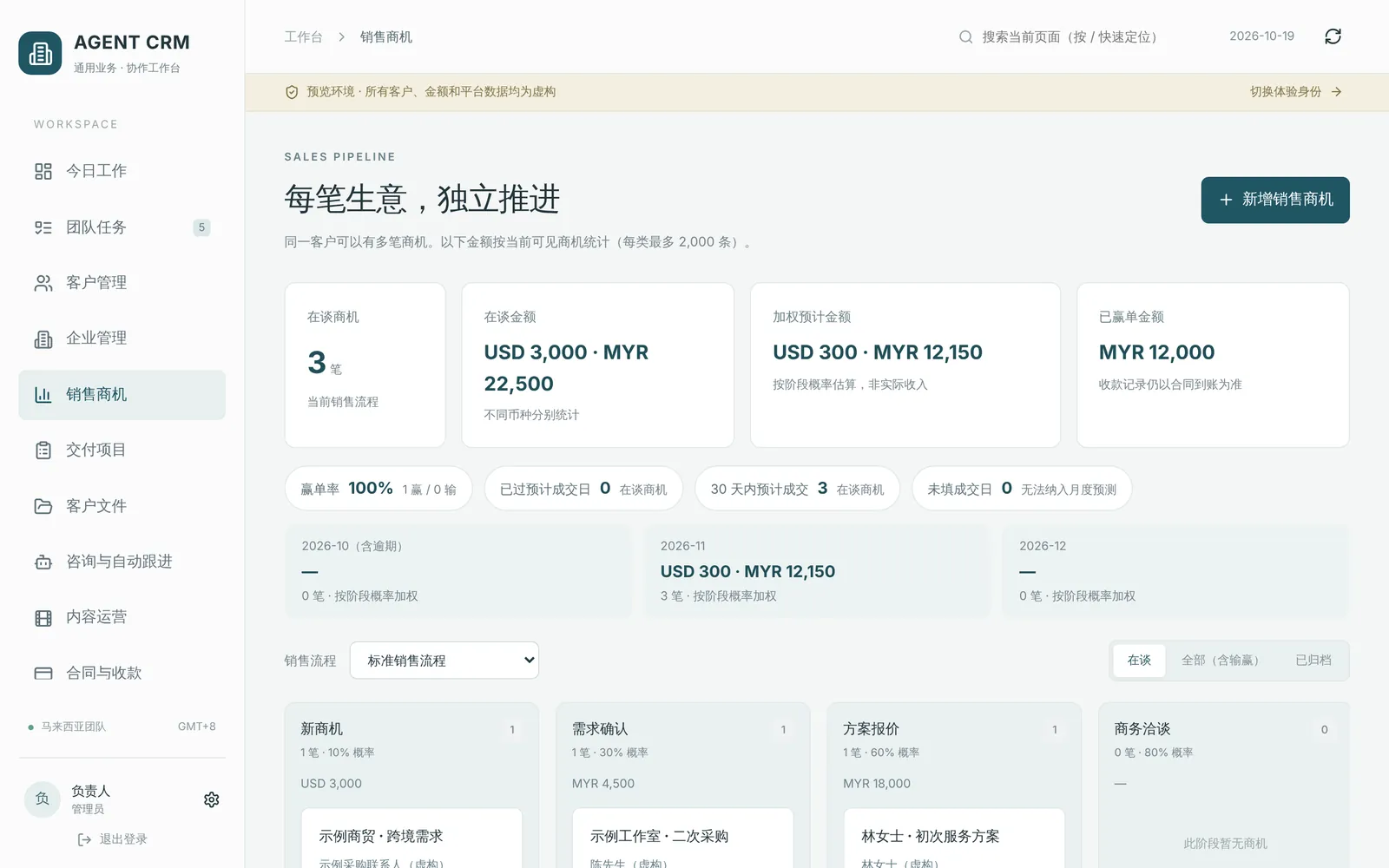Viewport: 1389px width, 868px height.
Task: Click the 负责人 user avatar
Action: (x=43, y=799)
